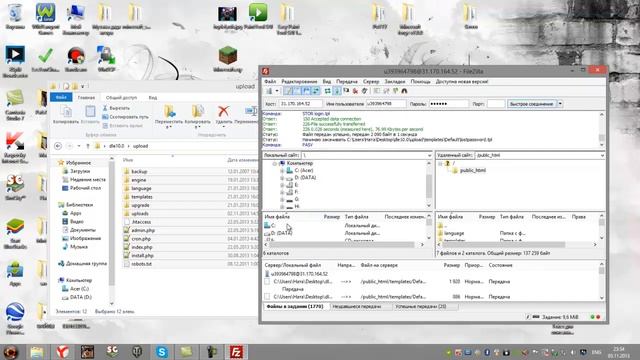Open FileZilla Вид menu

[327, 82]
